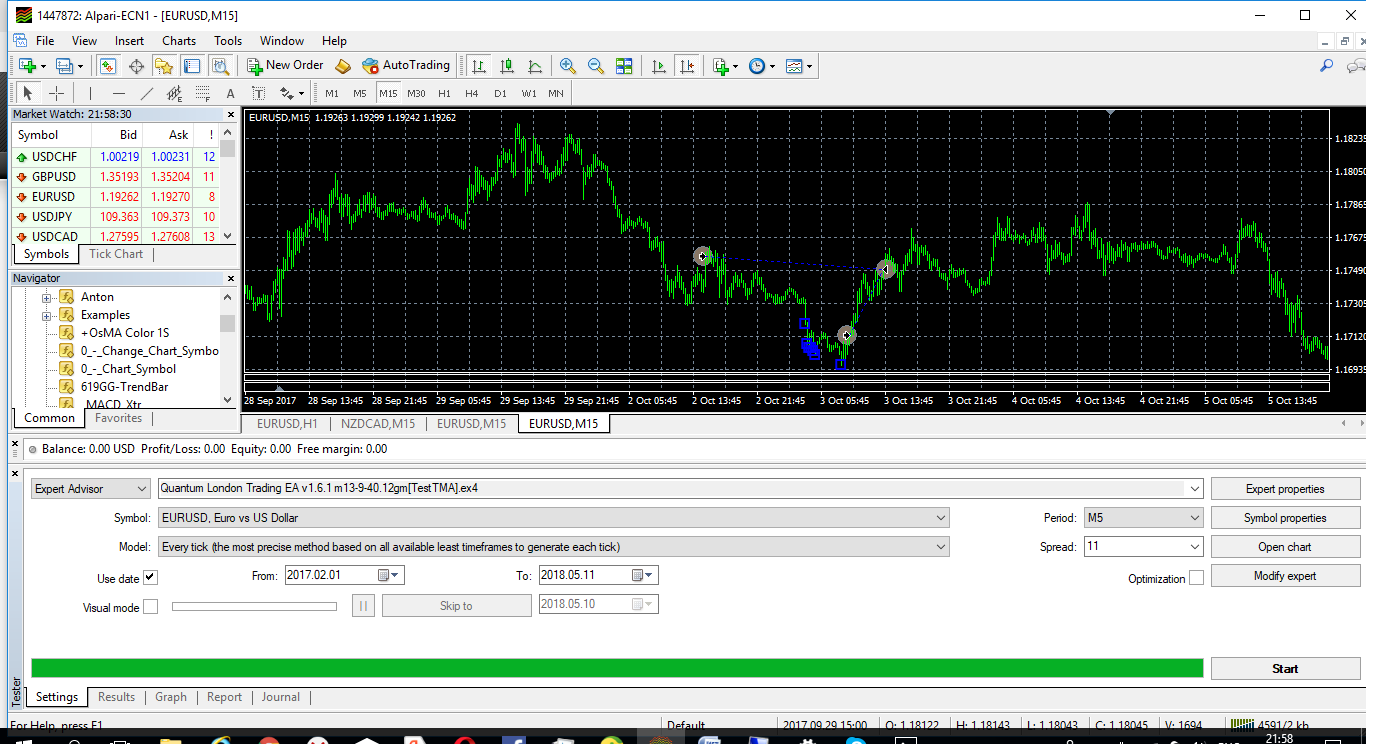
Task: Expand the Anton folder in Navigator
Action: click(x=46, y=297)
